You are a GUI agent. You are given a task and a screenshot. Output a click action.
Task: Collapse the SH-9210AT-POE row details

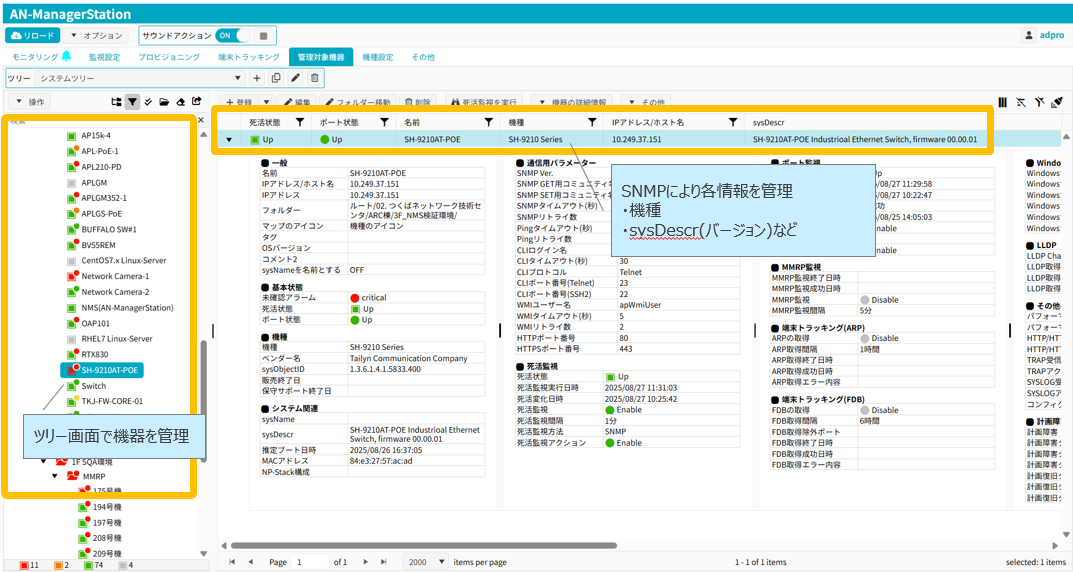(x=229, y=140)
